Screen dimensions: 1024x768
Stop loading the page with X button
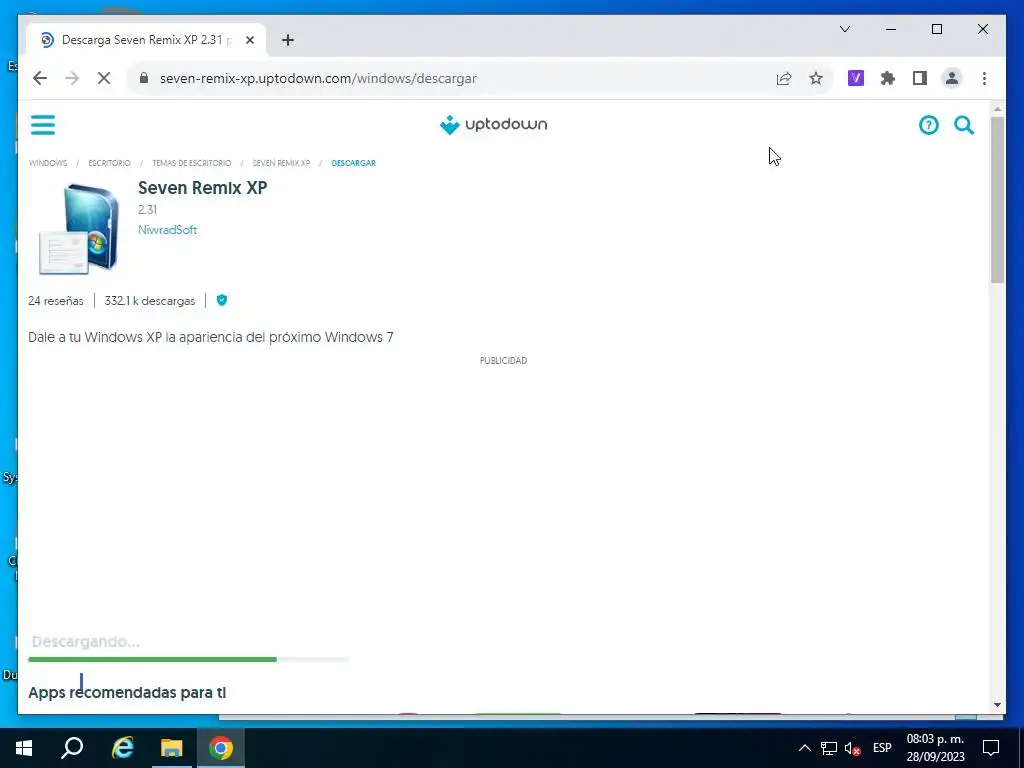(104, 78)
